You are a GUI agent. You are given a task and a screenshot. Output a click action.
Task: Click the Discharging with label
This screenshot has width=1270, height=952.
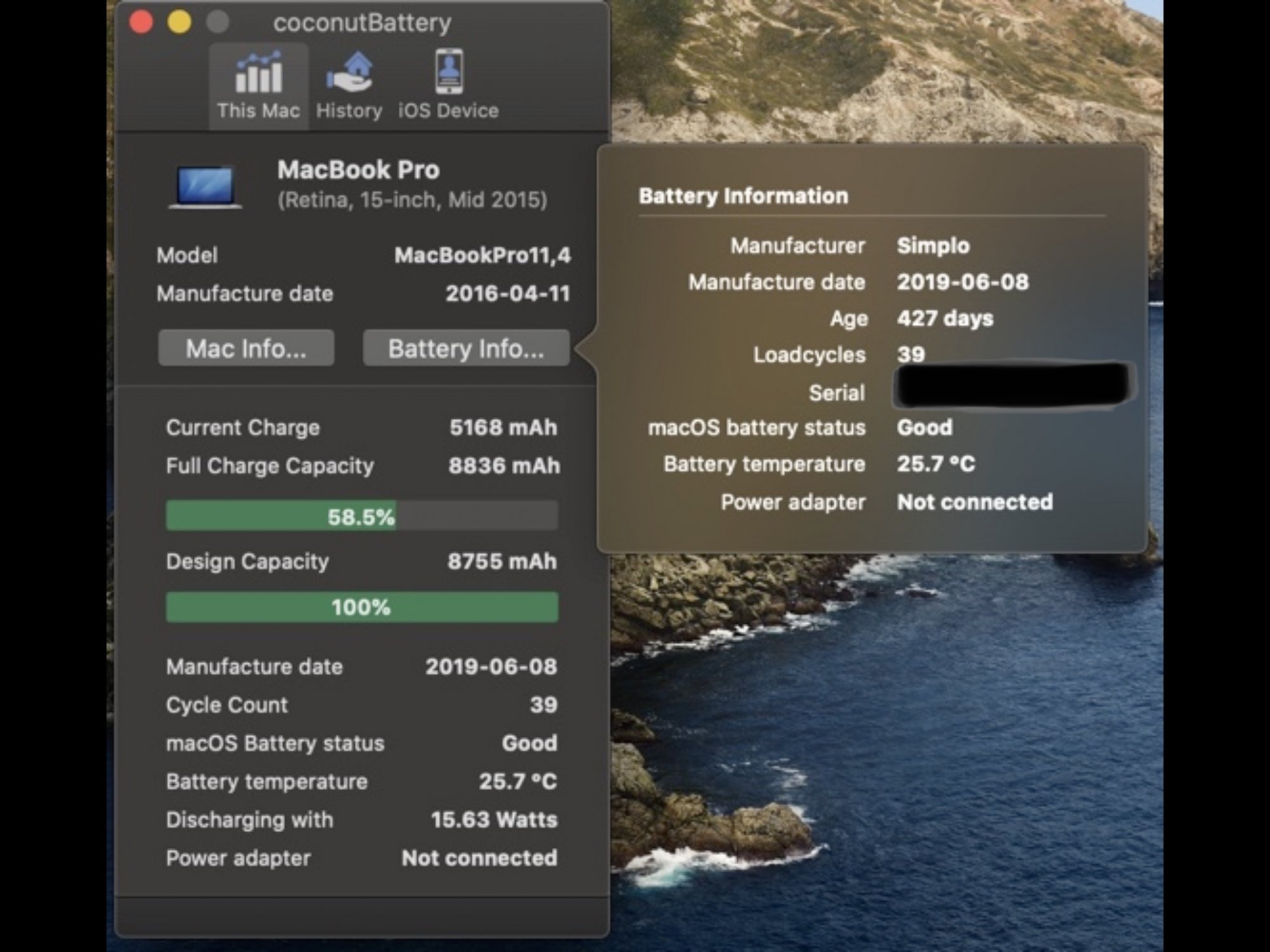250,819
